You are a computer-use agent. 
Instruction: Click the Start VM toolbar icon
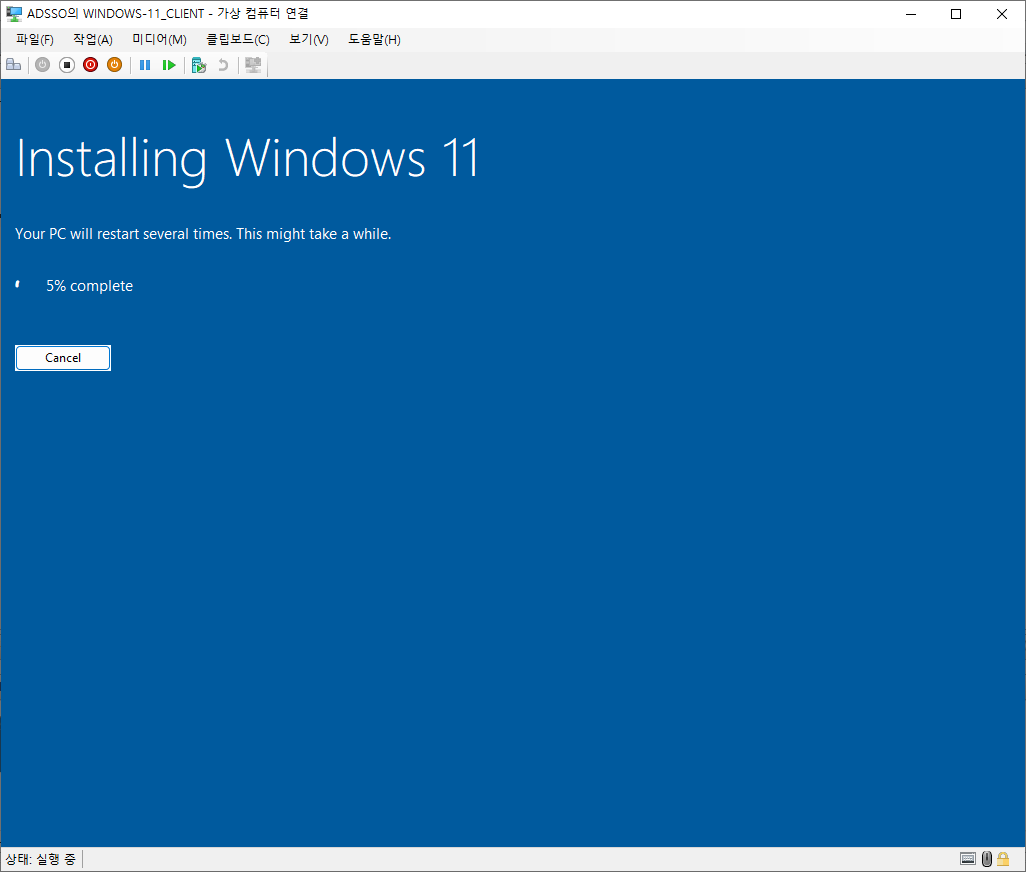click(x=43, y=65)
